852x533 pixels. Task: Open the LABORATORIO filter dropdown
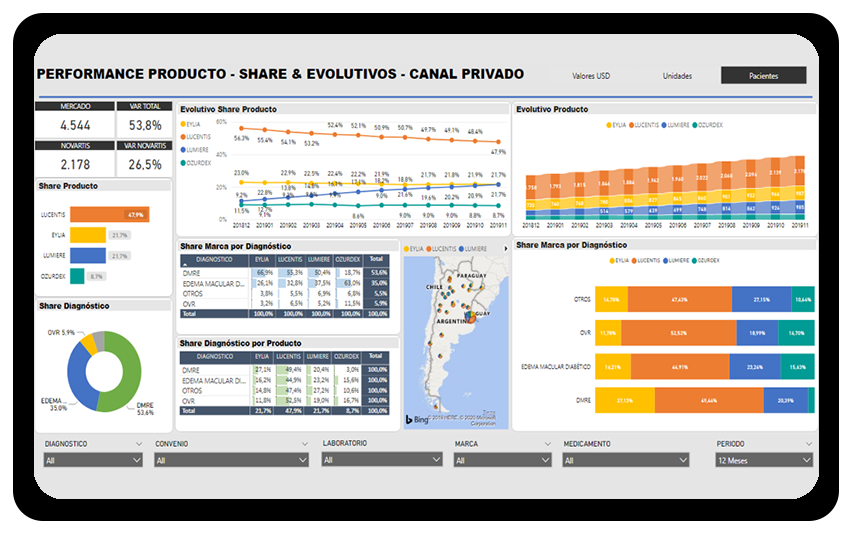[x=381, y=459]
